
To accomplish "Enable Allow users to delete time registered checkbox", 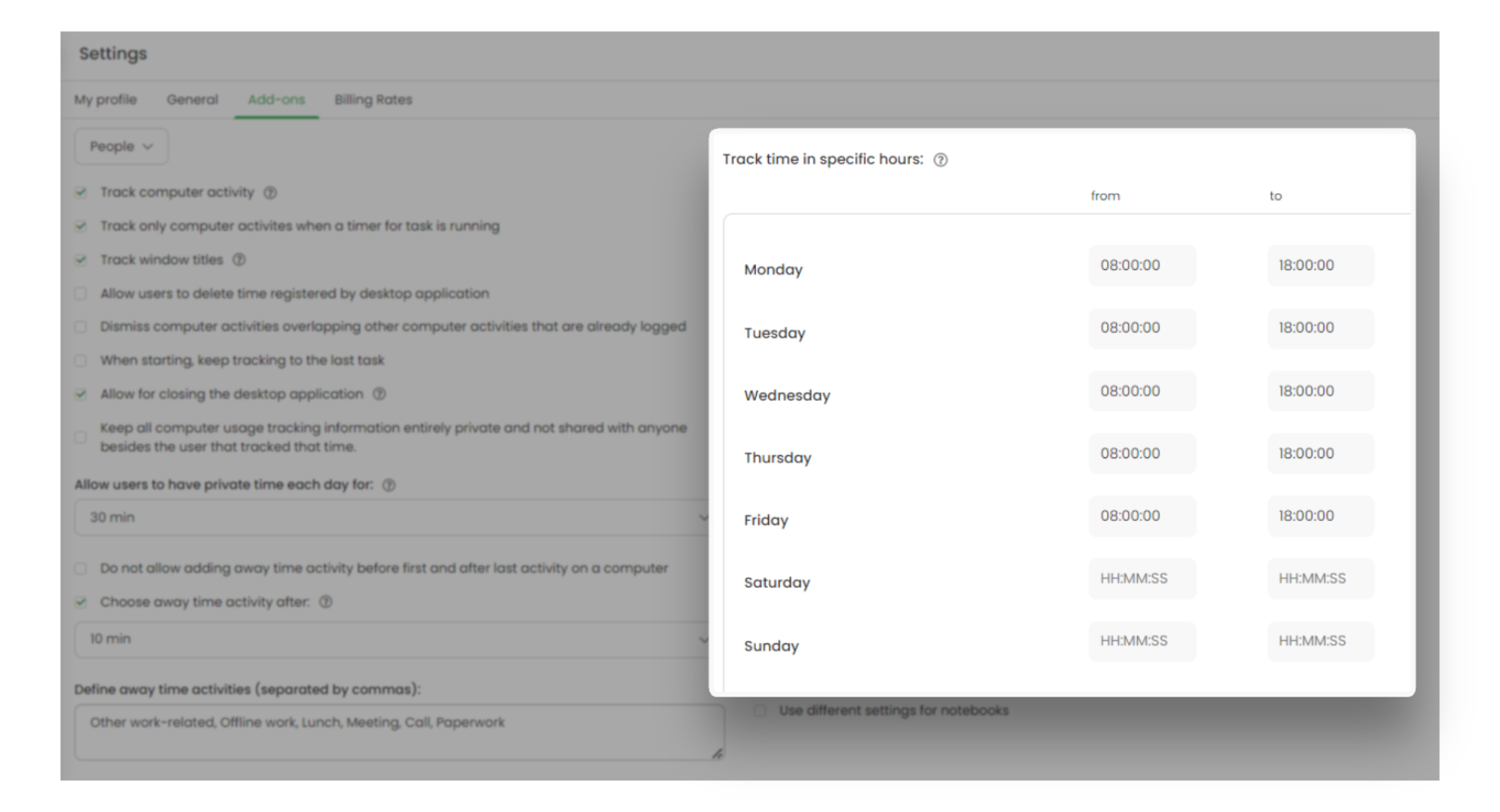I will coord(81,293).
